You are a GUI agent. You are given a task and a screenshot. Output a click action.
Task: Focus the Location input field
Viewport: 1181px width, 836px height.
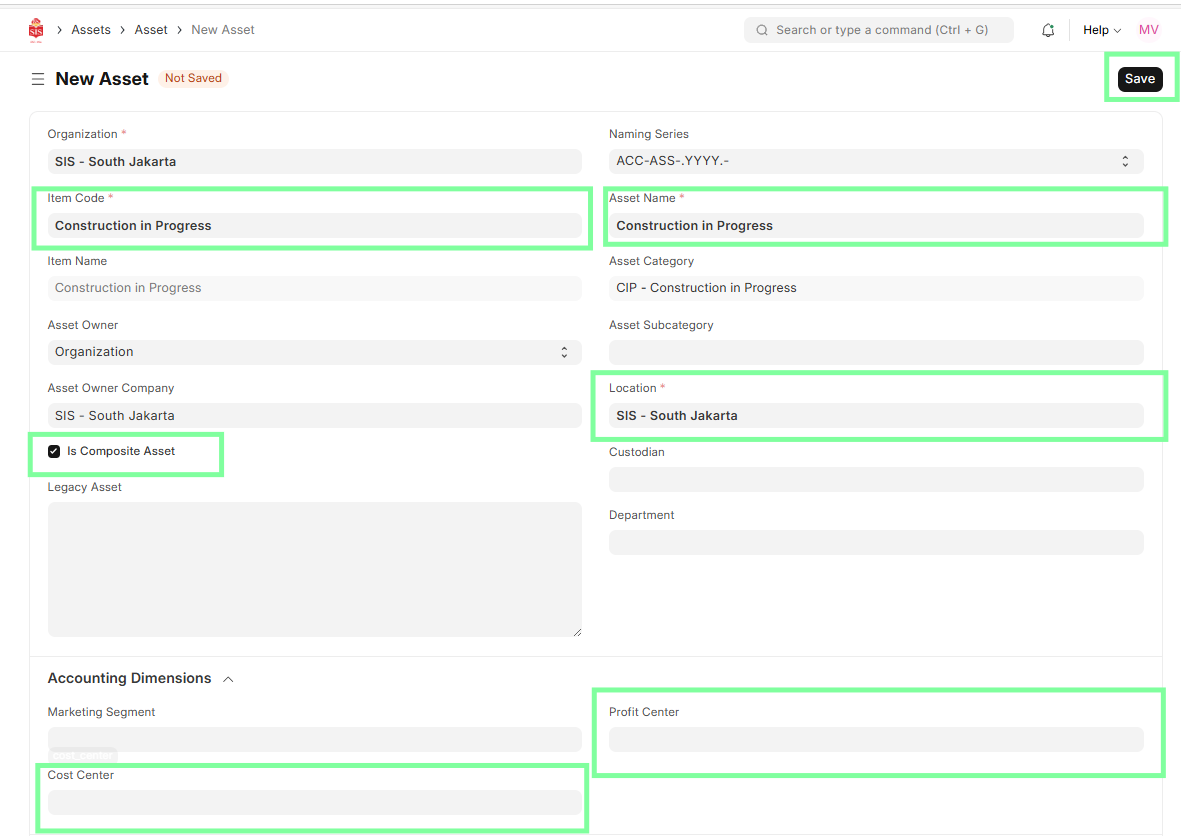[x=875, y=416]
